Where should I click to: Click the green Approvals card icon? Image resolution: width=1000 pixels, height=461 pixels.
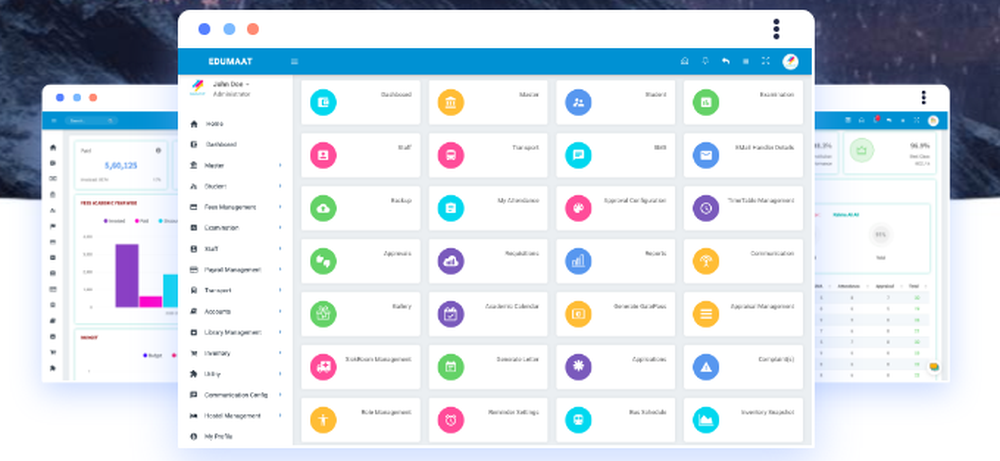point(323,261)
